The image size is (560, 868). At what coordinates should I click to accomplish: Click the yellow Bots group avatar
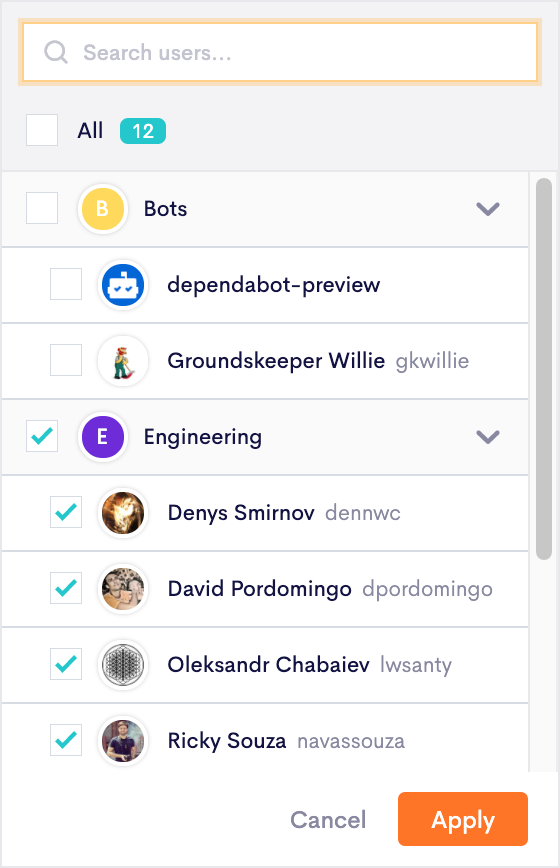(102, 209)
